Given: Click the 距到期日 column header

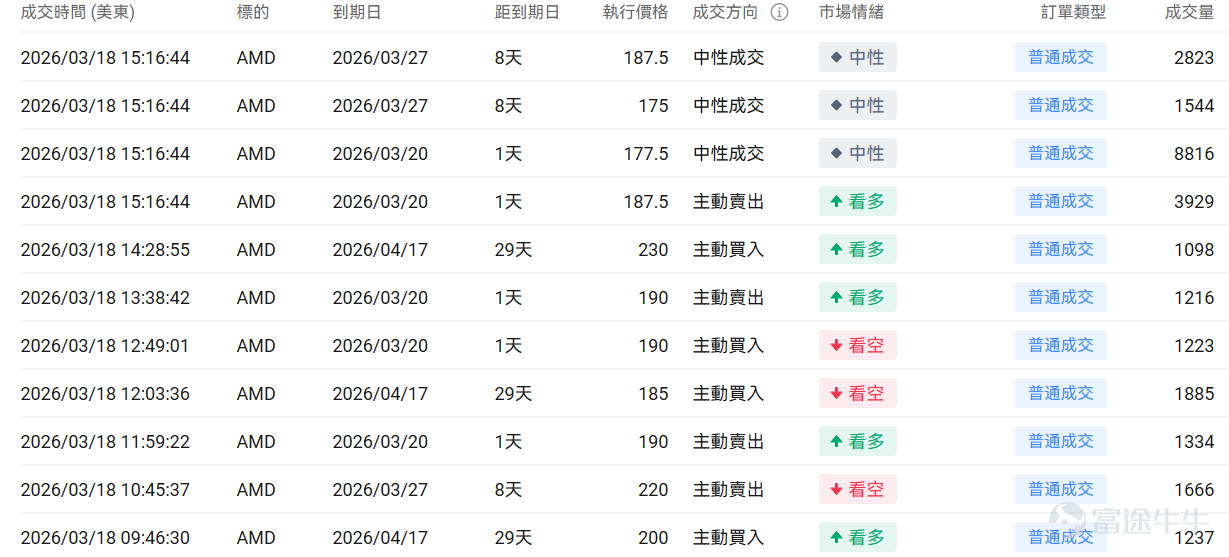Looking at the screenshot, I should [527, 13].
